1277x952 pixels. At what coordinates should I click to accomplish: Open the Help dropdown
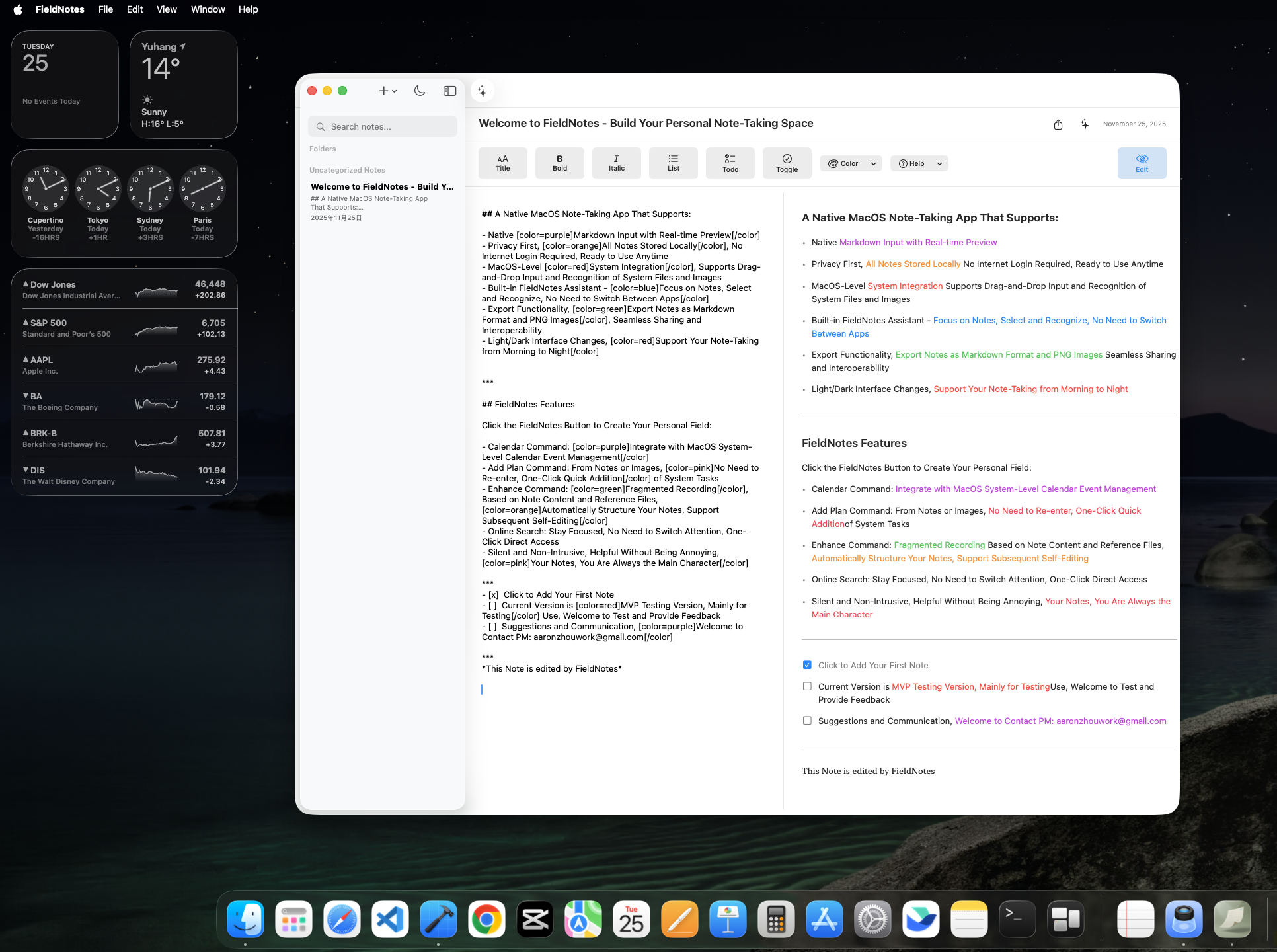click(919, 163)
